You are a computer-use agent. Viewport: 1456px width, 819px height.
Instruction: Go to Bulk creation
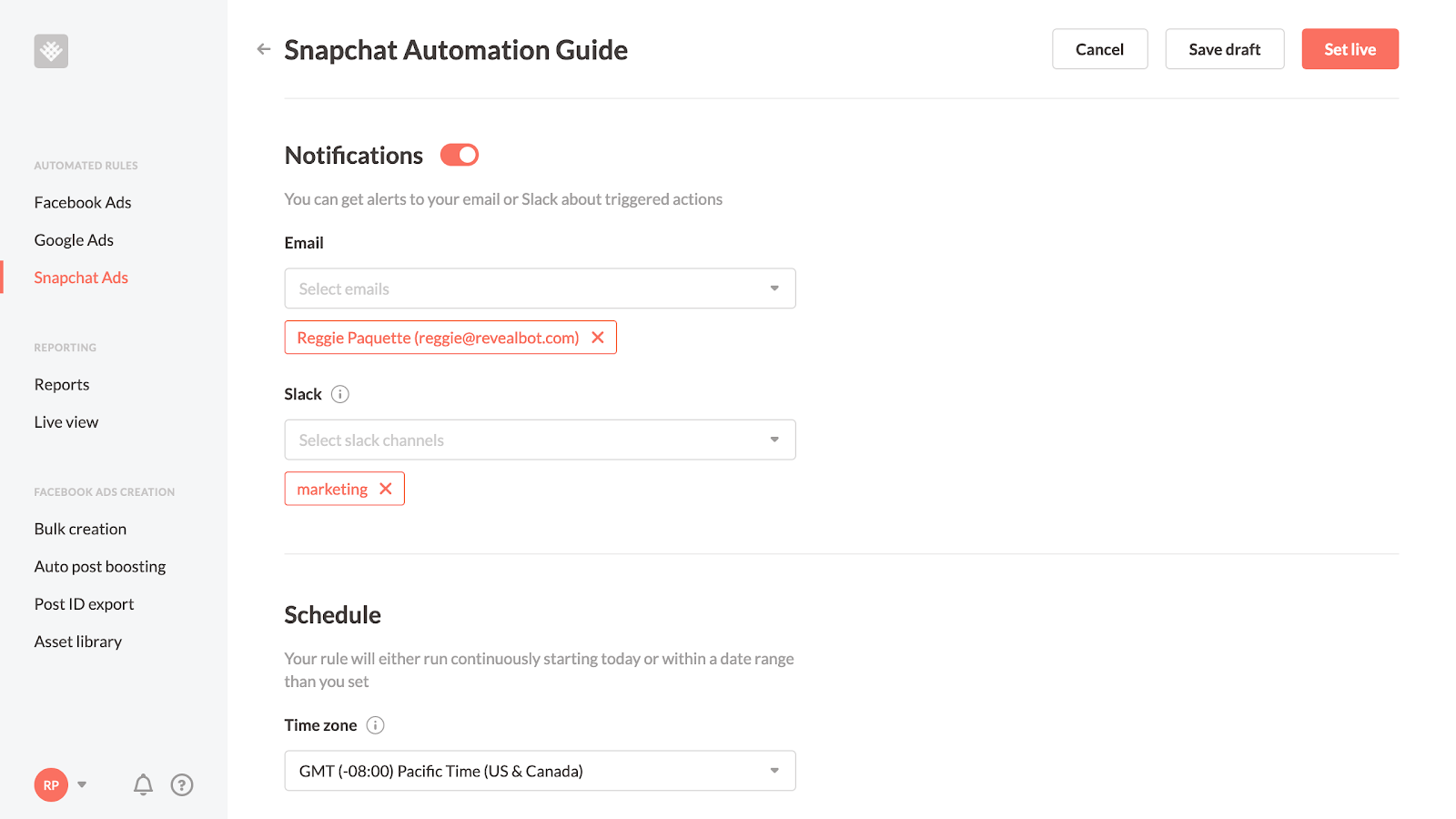(x=80, y=529)
